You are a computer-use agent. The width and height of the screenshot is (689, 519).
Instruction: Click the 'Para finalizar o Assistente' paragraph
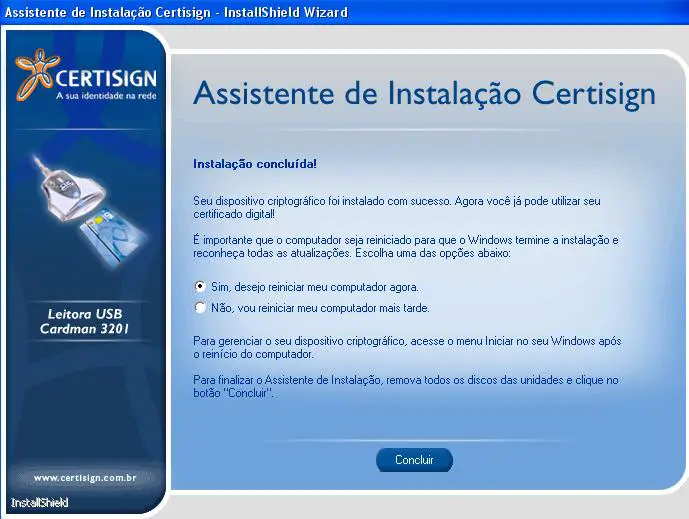pyautogui.click(x=406, y=386)
